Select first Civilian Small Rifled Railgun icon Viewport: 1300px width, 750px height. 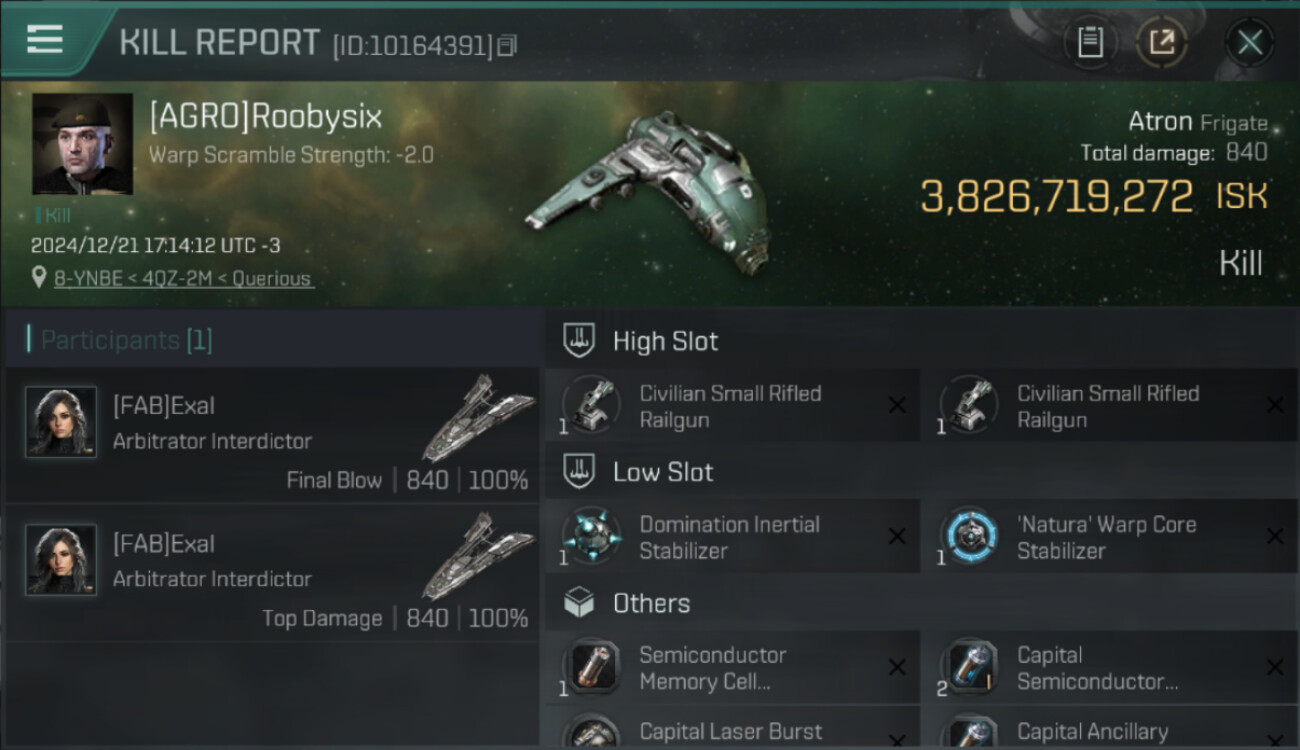click(x=591, y=405)
